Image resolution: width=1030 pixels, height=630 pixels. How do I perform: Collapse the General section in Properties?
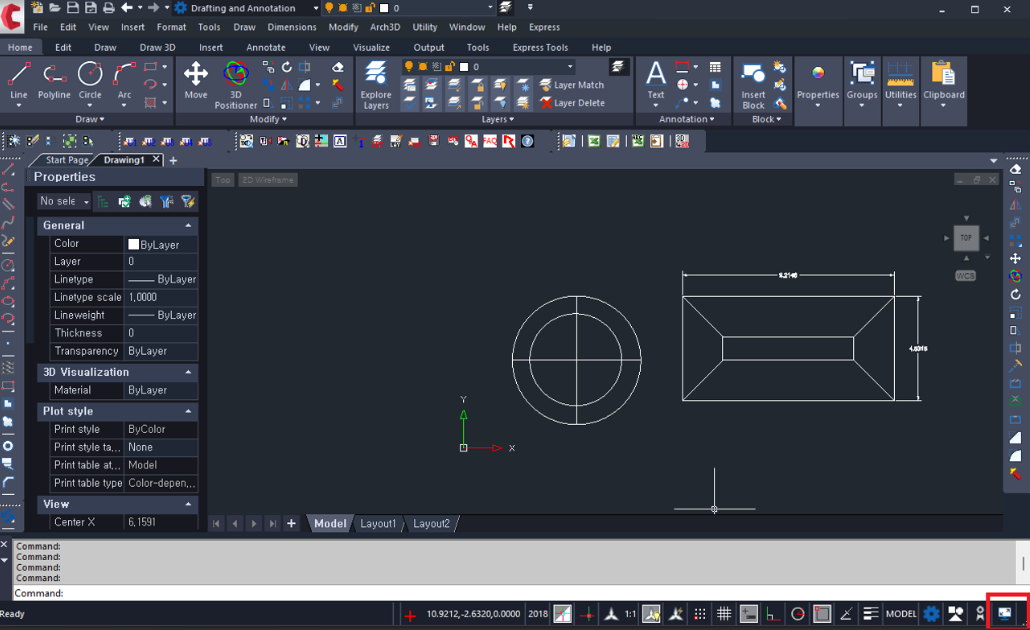pyautogui.click(x=188, y=226)
